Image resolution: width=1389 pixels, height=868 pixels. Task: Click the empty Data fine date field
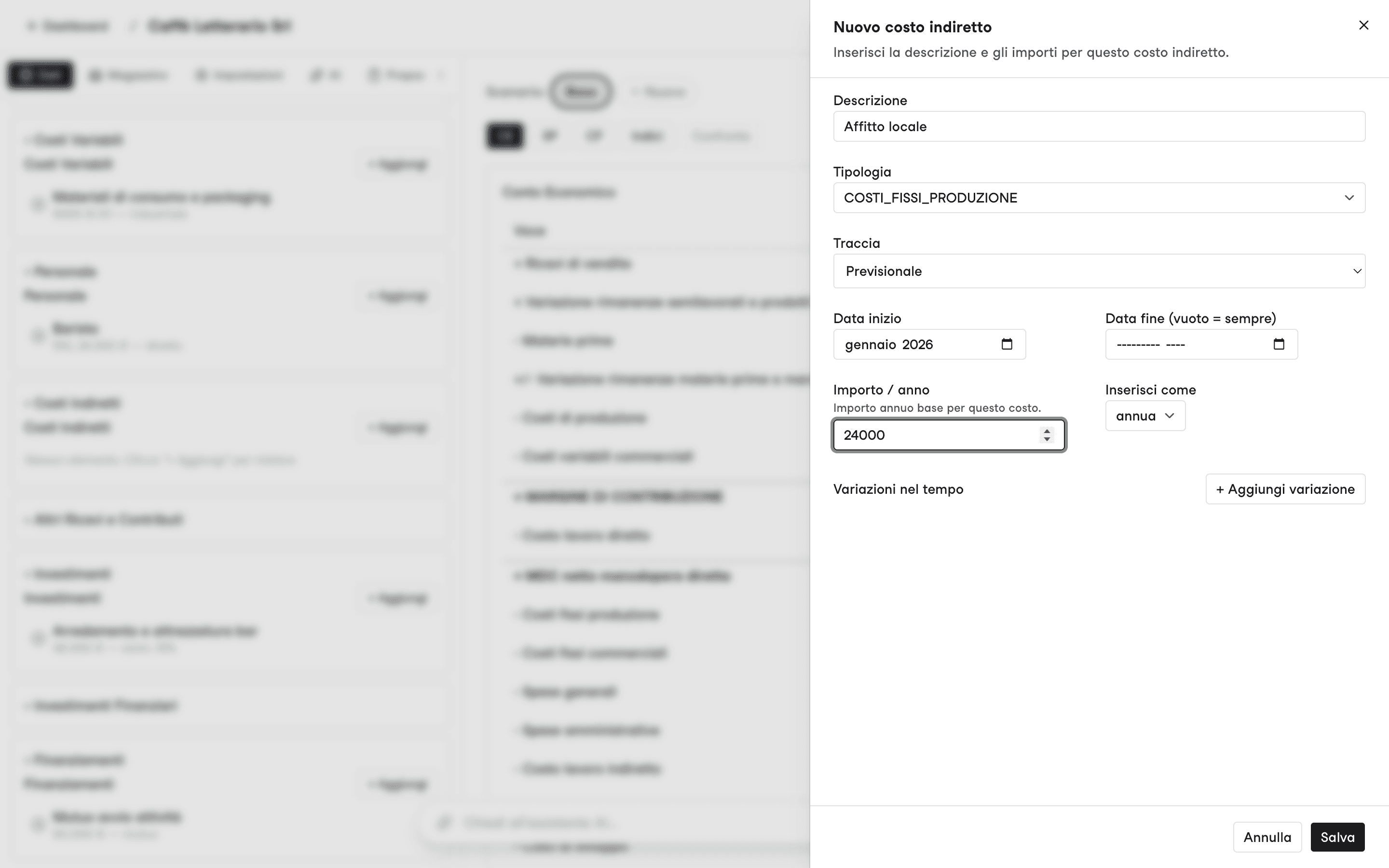pos(1201,344)
